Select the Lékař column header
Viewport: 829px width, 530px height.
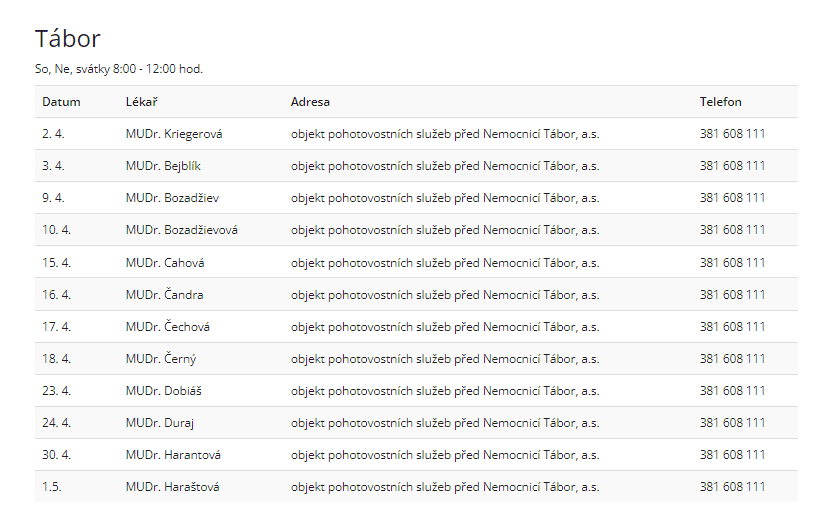point(142,102)
